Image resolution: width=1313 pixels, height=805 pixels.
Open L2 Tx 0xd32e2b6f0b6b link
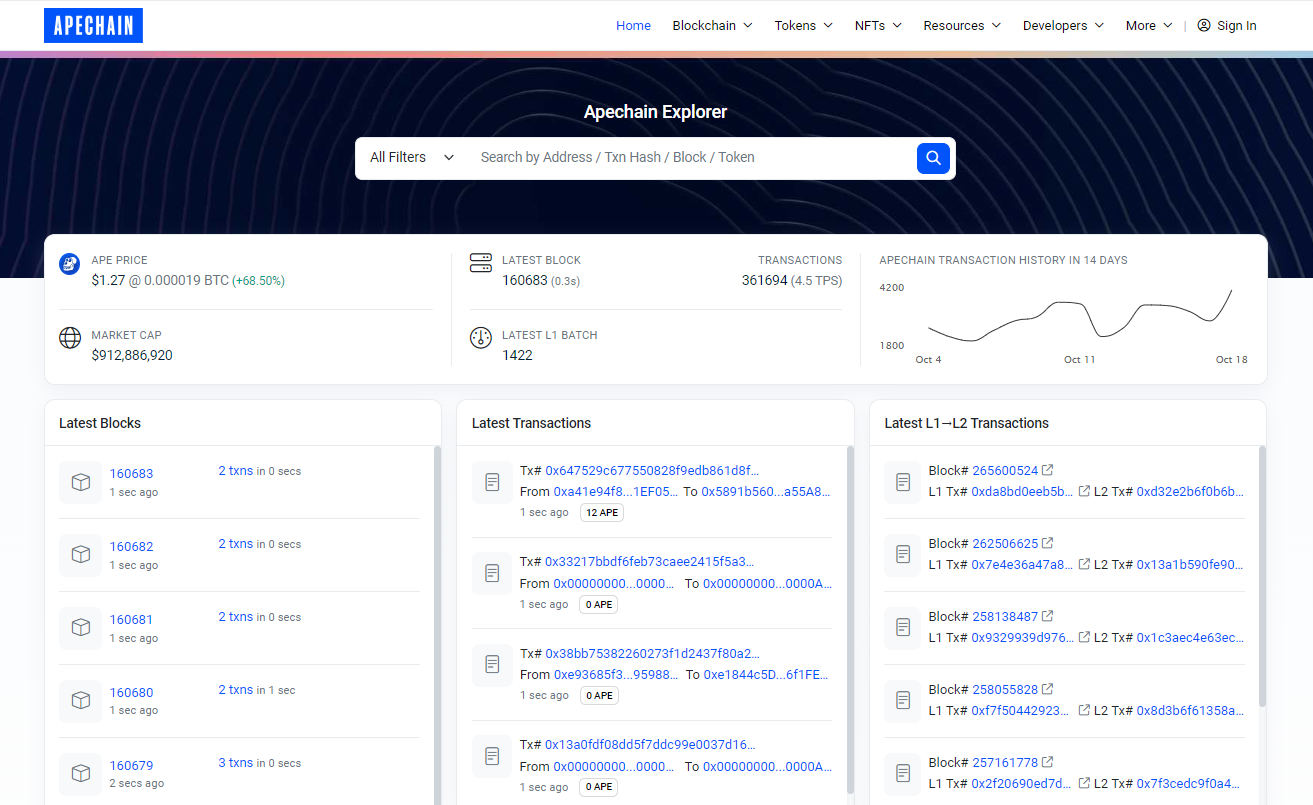click(1190, 491)
